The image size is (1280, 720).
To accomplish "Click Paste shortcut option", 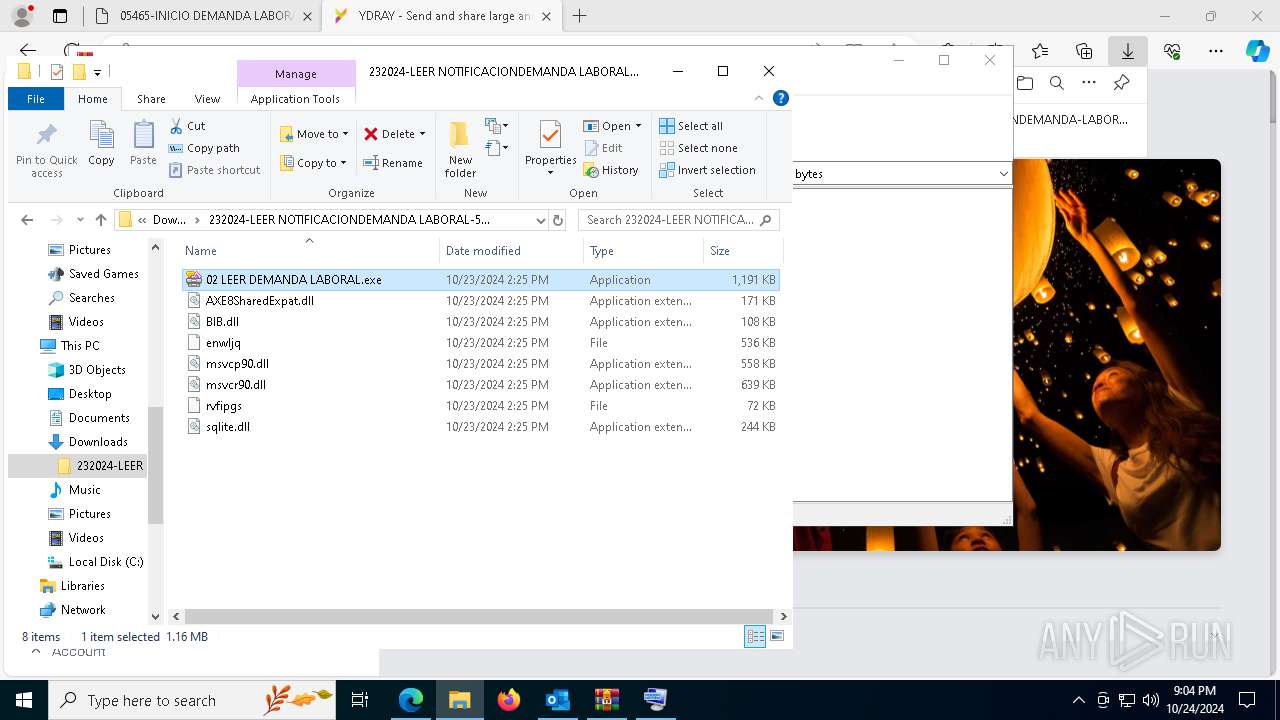I will [214, 170].
